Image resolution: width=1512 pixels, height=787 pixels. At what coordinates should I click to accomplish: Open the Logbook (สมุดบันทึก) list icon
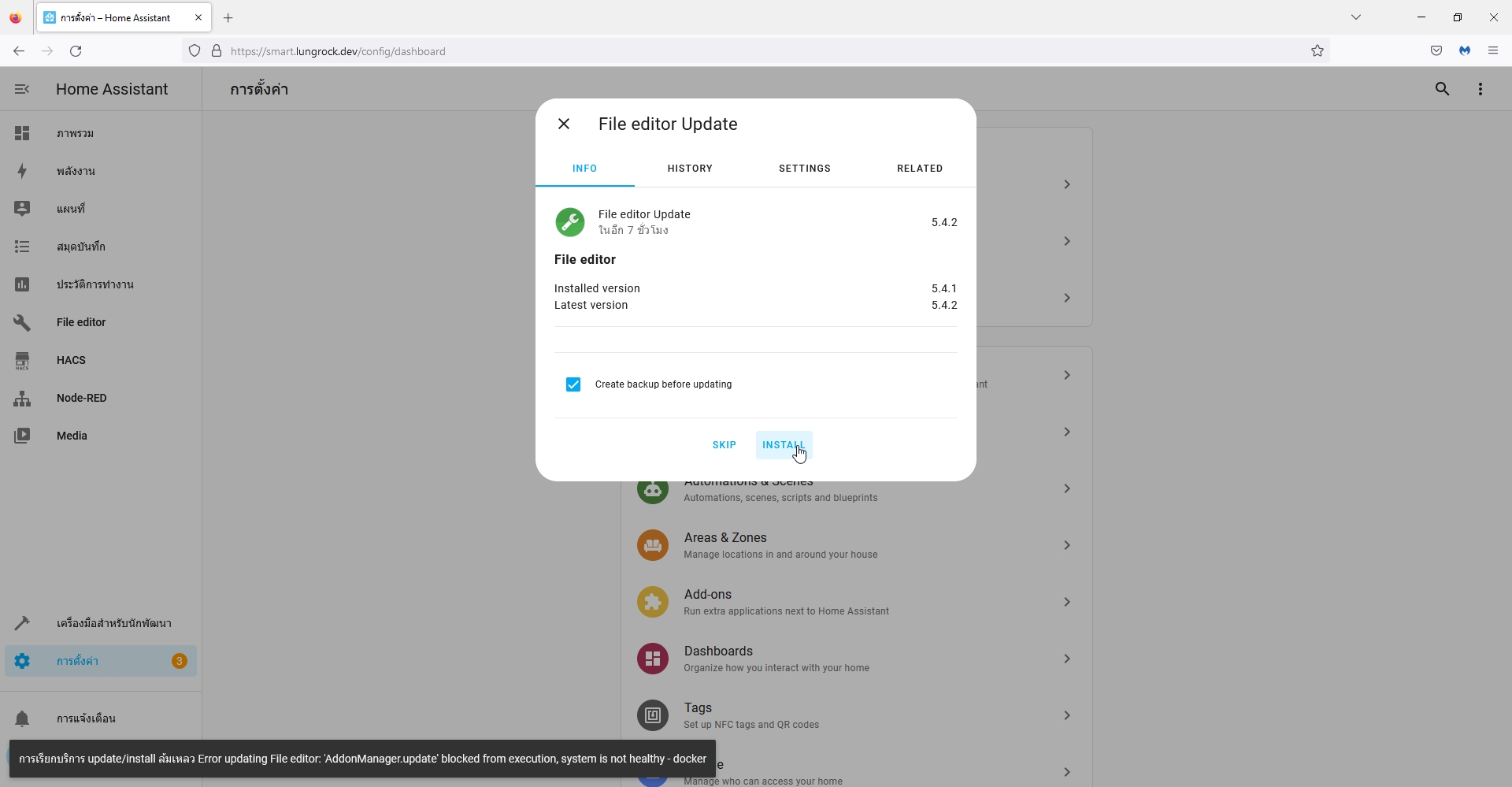tap(22, 247)
